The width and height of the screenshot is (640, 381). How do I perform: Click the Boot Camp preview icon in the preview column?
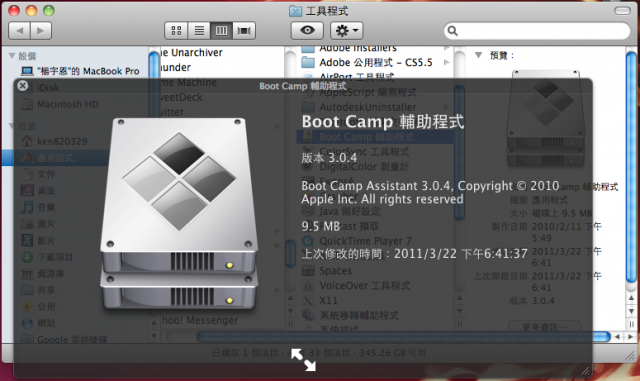(546, 118)
